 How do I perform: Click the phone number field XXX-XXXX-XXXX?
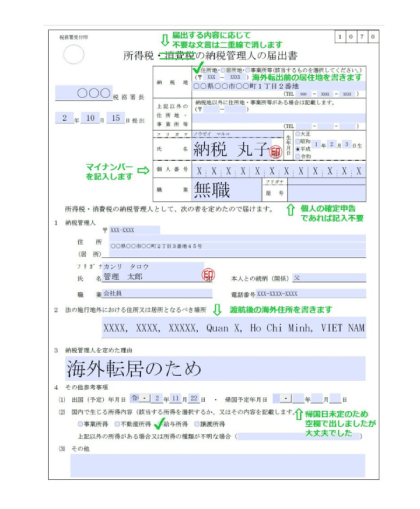click(311, 293)
